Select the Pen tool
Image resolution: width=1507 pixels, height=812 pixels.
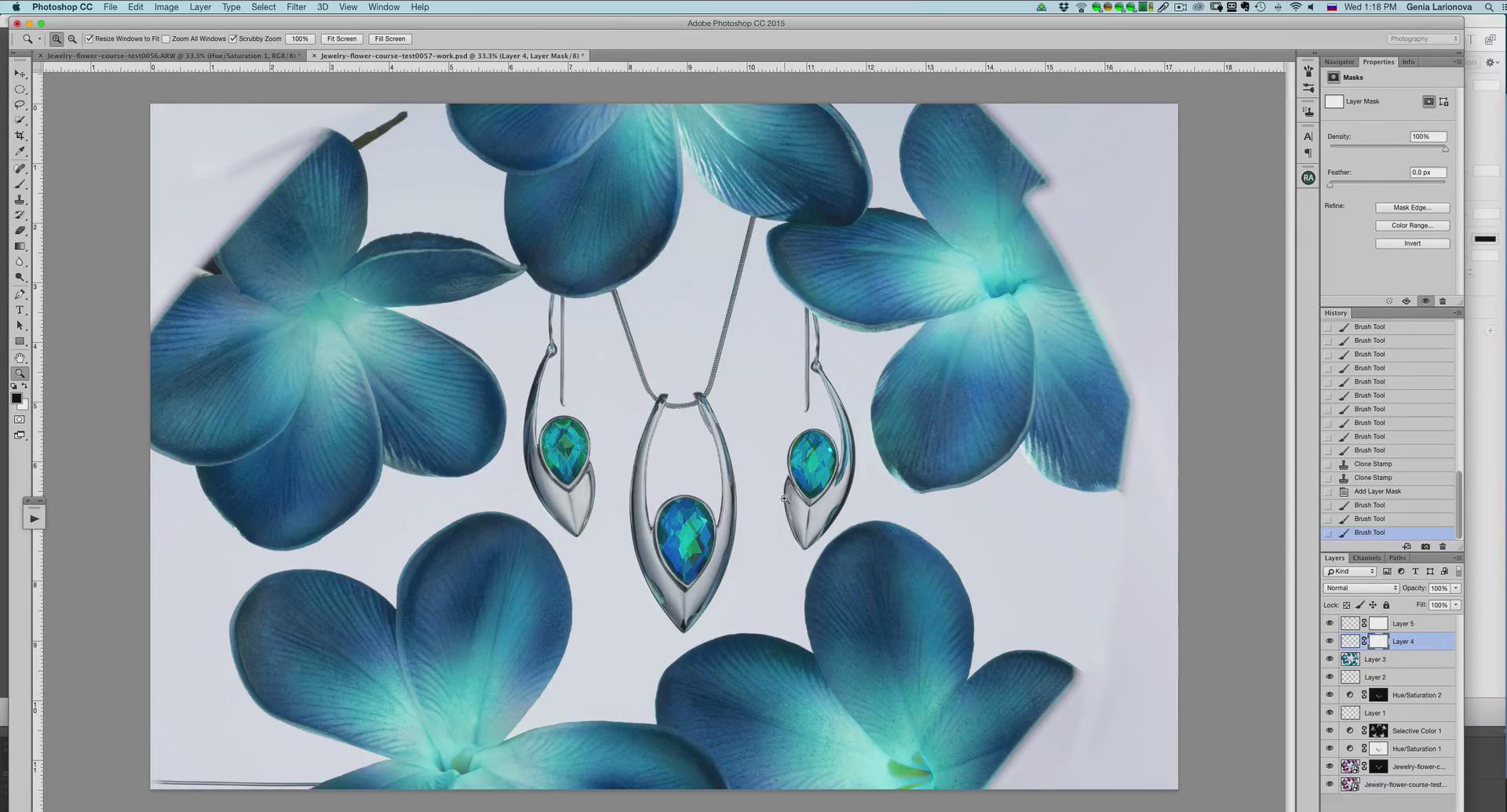pyautogui.click(x=20, y=294)
